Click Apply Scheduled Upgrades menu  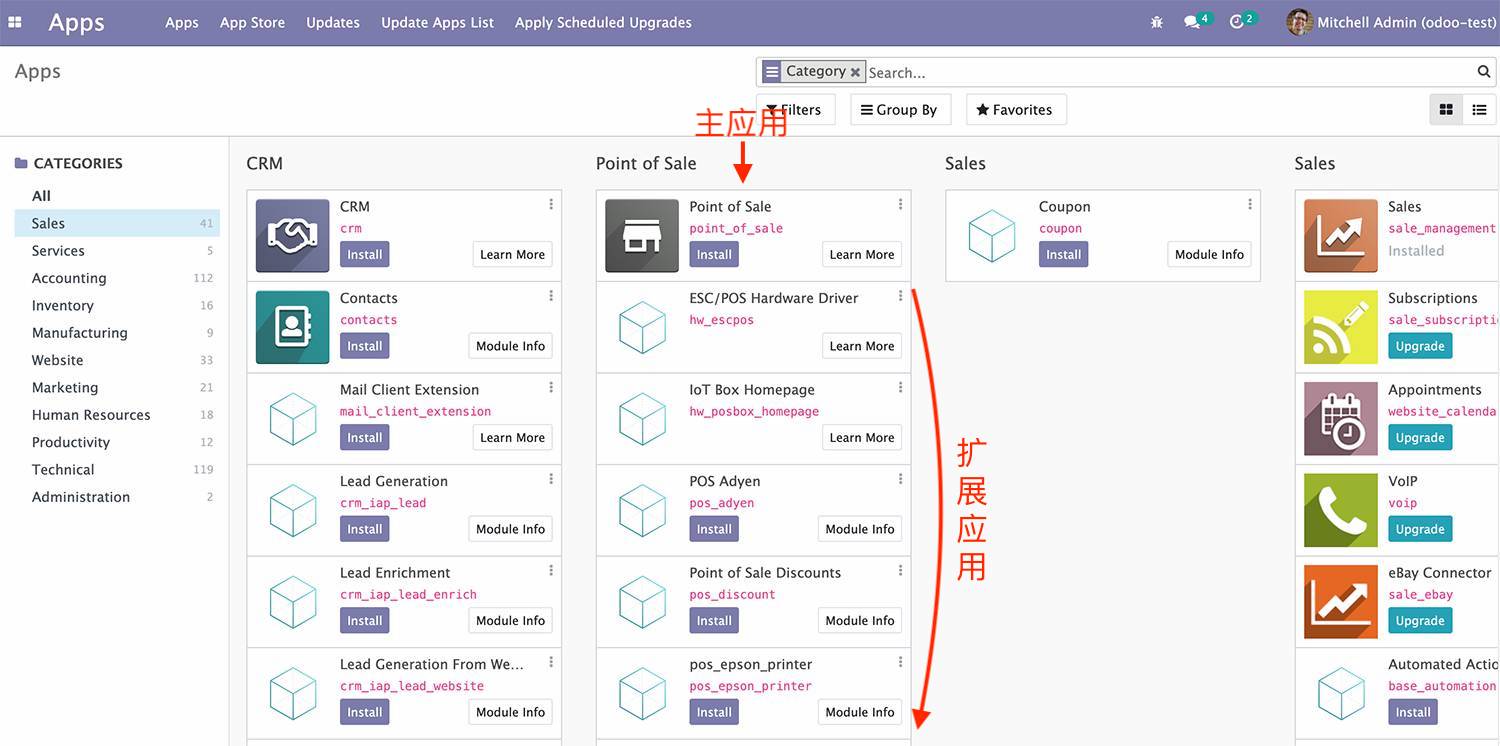point(603,22)
